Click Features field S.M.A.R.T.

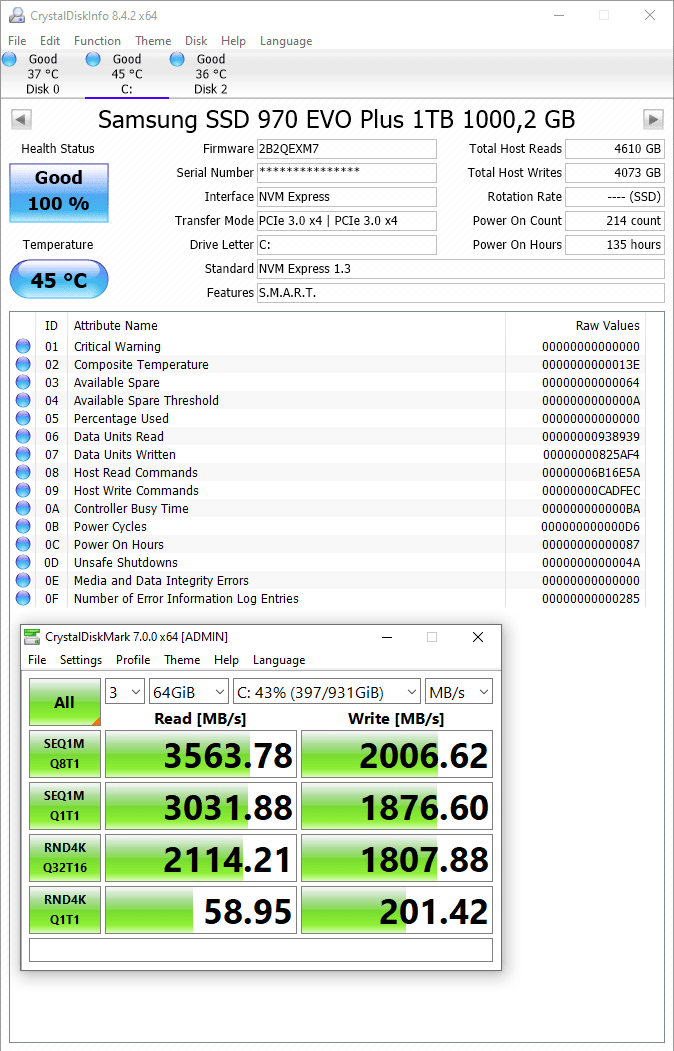pyautogui.click(x=461, y=293)
